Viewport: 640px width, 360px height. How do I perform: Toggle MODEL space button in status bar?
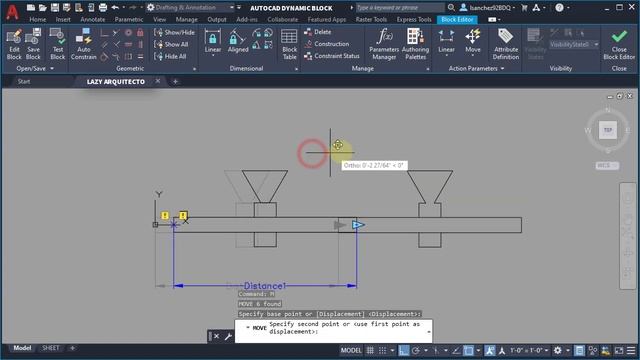(351, 350)
